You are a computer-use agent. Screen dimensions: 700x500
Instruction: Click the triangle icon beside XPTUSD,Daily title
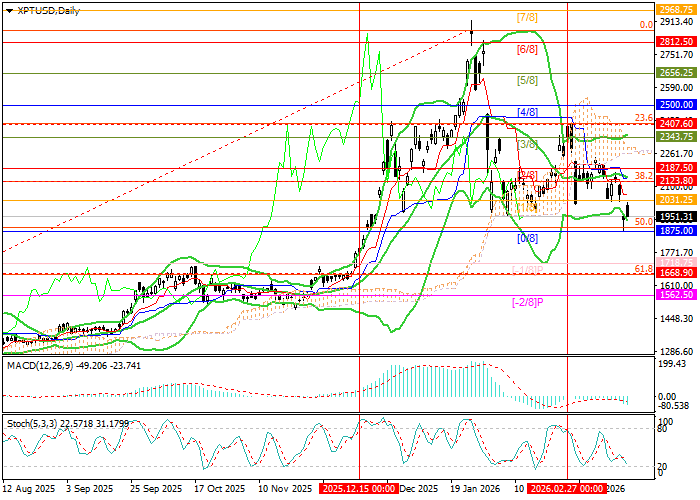coord(8,10)
